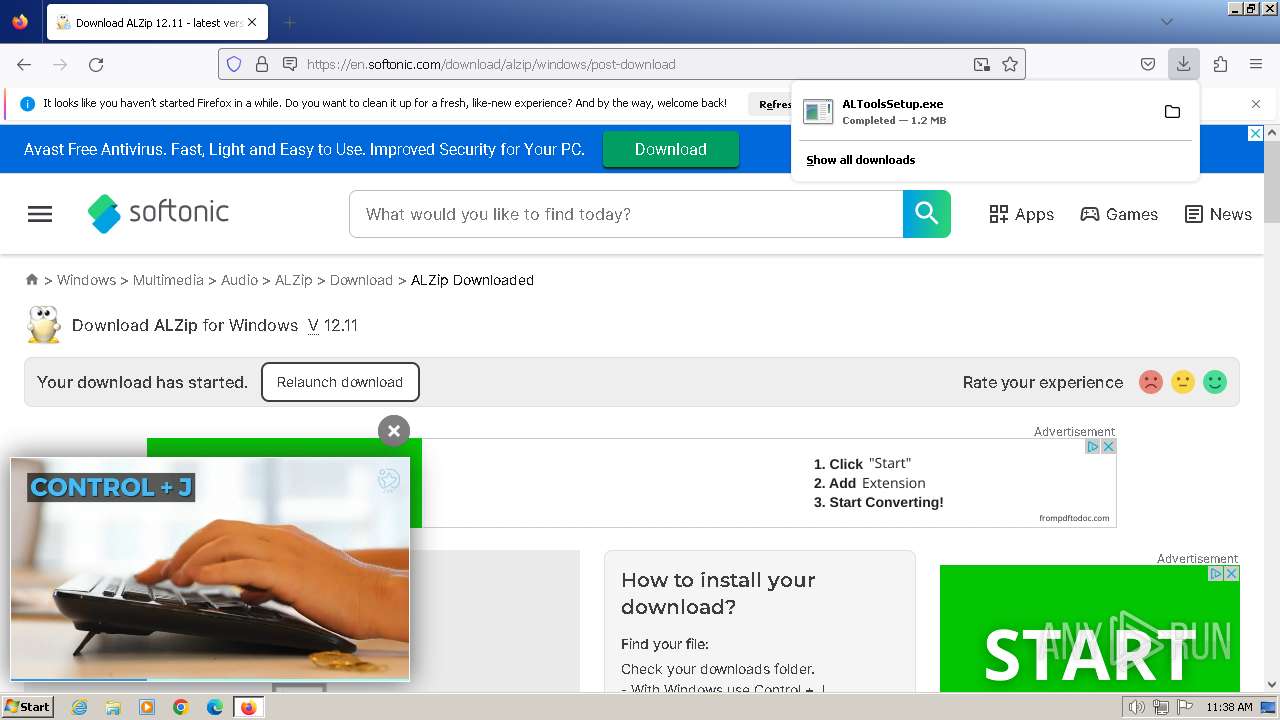Click Relaunch download button
Image resolution: width=1280 pixels, height=720 pixels.
tap(340, 382)
